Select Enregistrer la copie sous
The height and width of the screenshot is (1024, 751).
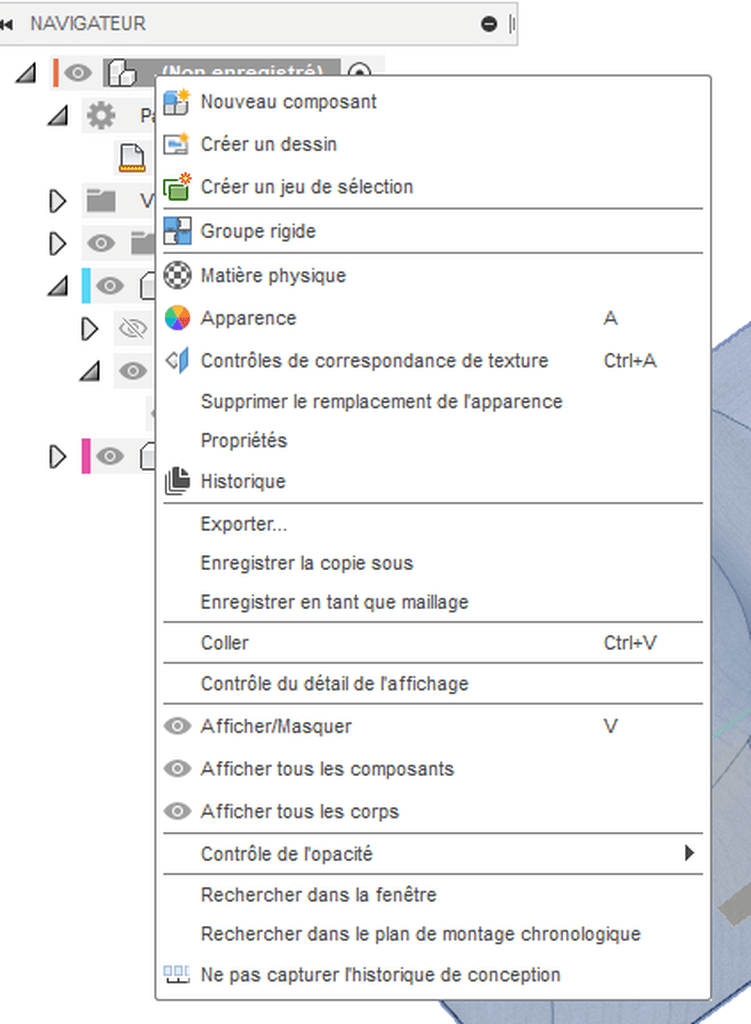(306, 563)
